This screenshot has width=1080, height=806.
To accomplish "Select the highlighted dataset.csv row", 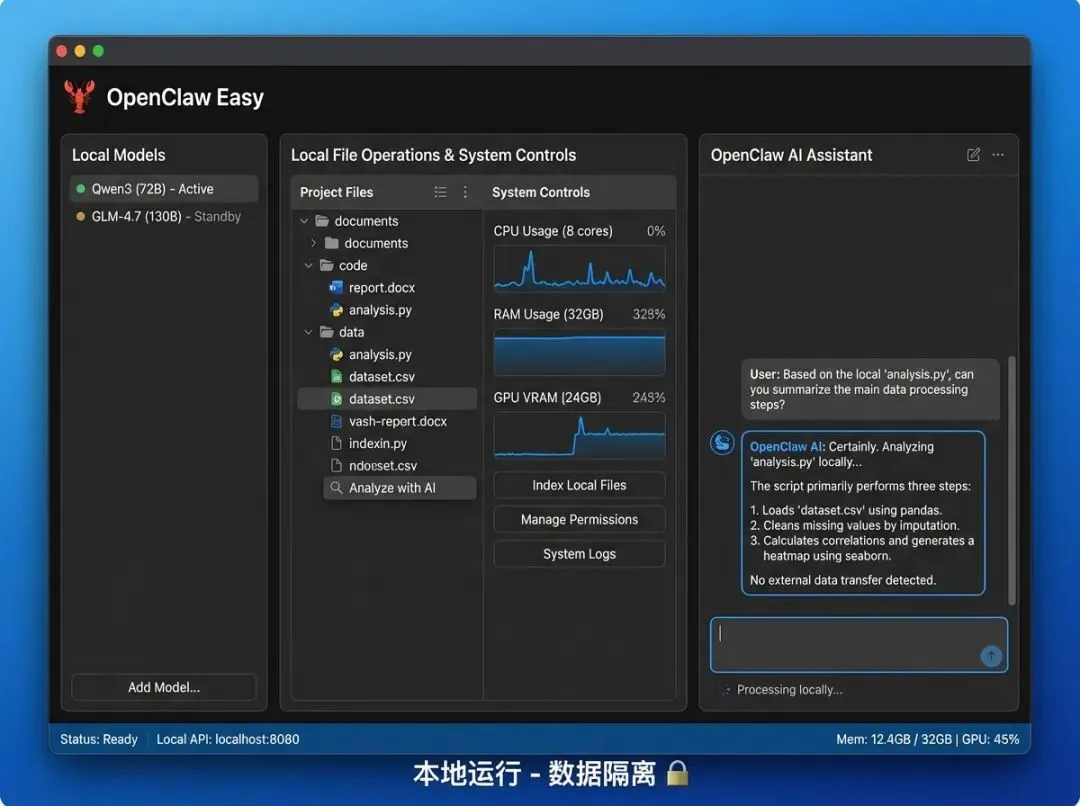I will 387,399.
